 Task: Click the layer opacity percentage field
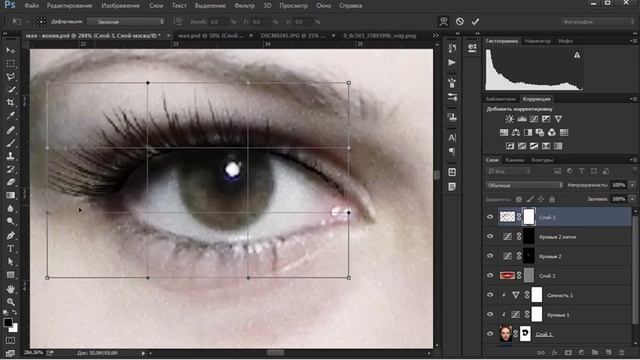[619, 185]
